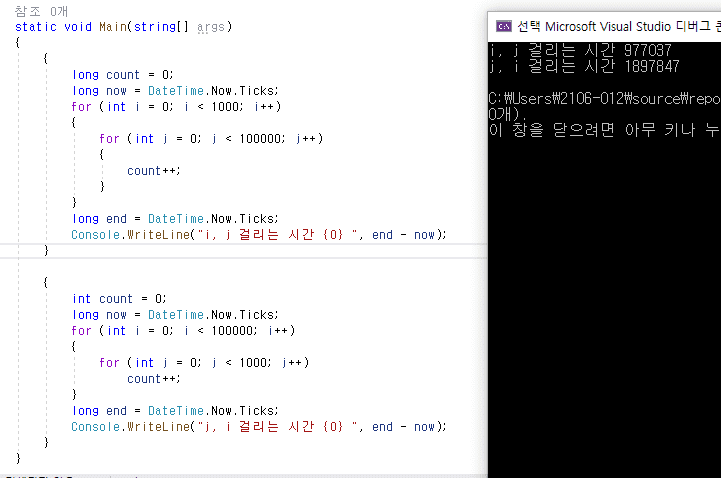Screen dimensions: 721x478
Task: Click the loop line 'j < 1000; j++'
Action: [204, 363]
